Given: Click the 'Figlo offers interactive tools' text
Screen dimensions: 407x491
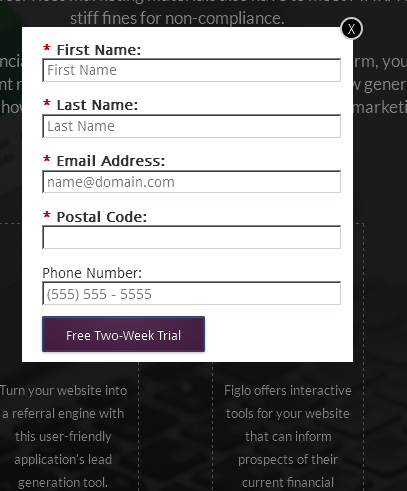Looking at the screenshot, I should pyautogui.click(x=288, y=436).
